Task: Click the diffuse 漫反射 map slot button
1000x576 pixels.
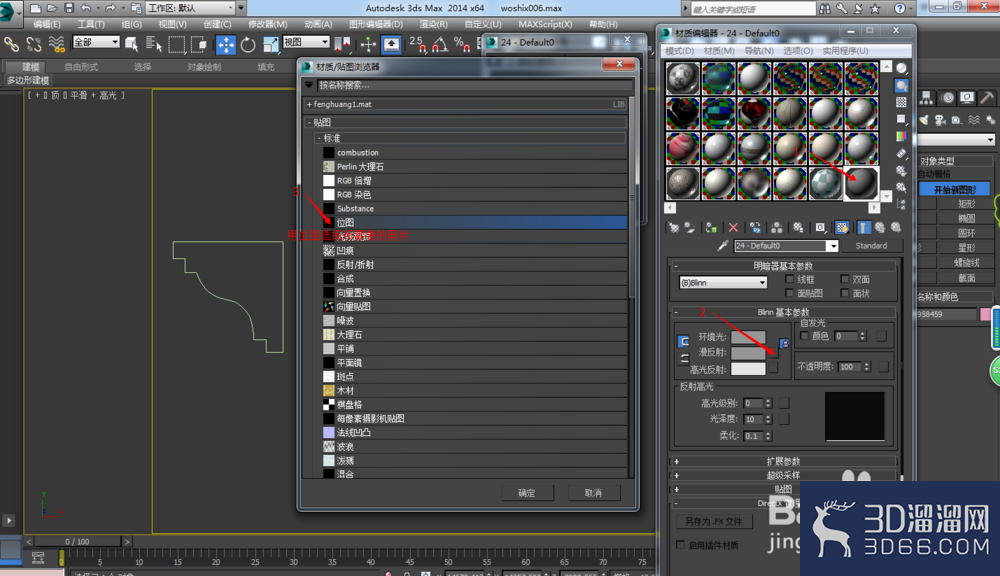Action: click(x=774, y=352)
